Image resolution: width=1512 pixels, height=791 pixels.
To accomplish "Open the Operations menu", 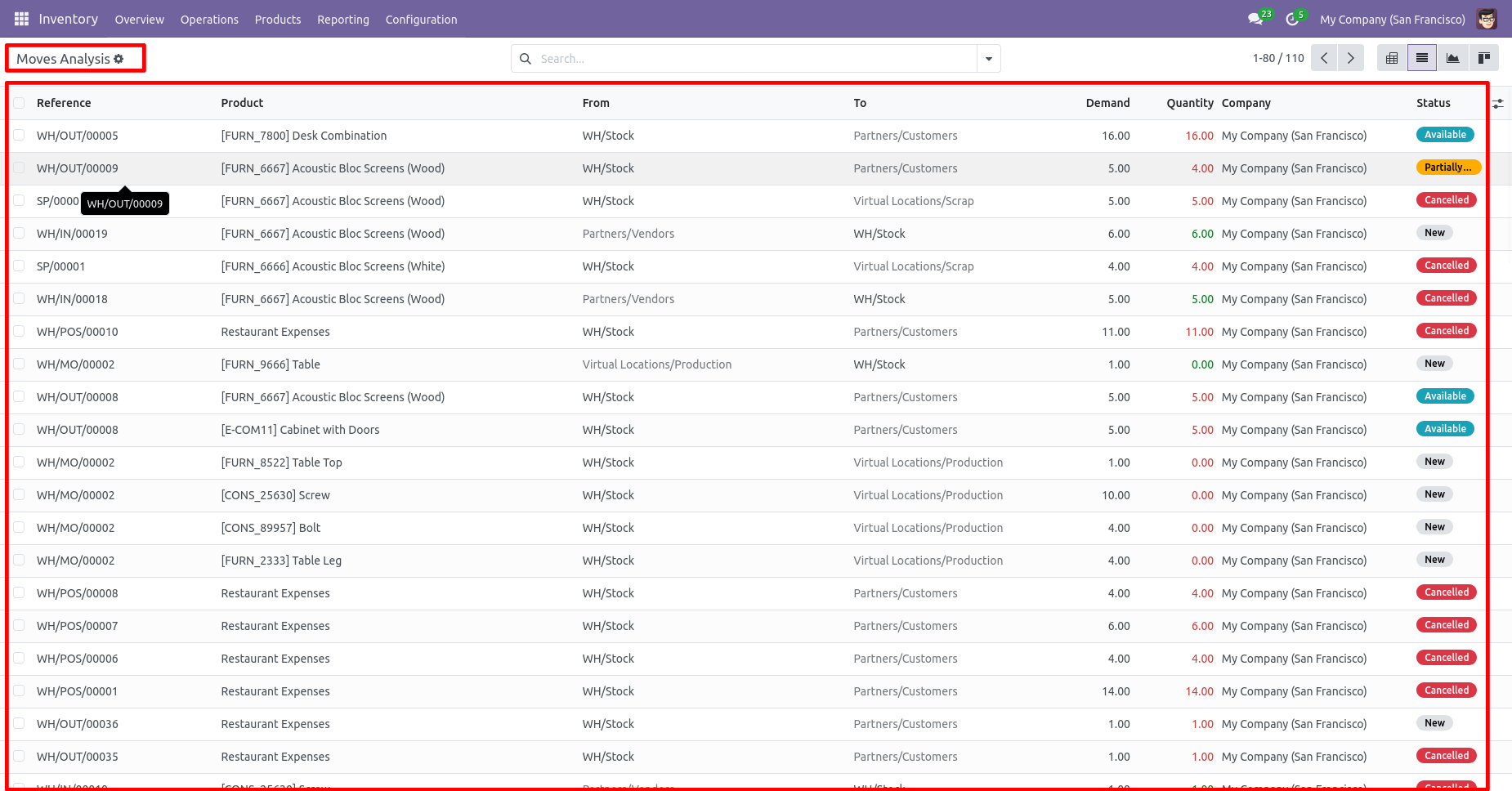I will coord(209,20).
